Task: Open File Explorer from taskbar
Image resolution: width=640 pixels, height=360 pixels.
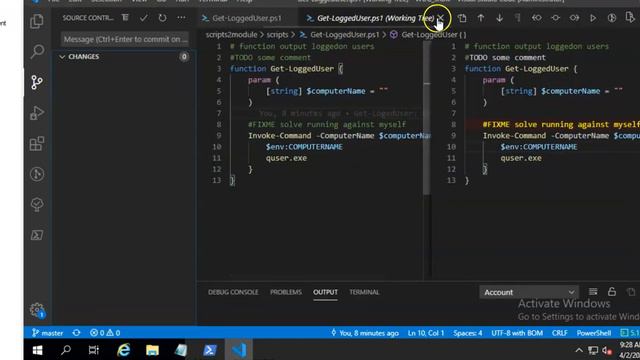Action: [x=152, y=350]
